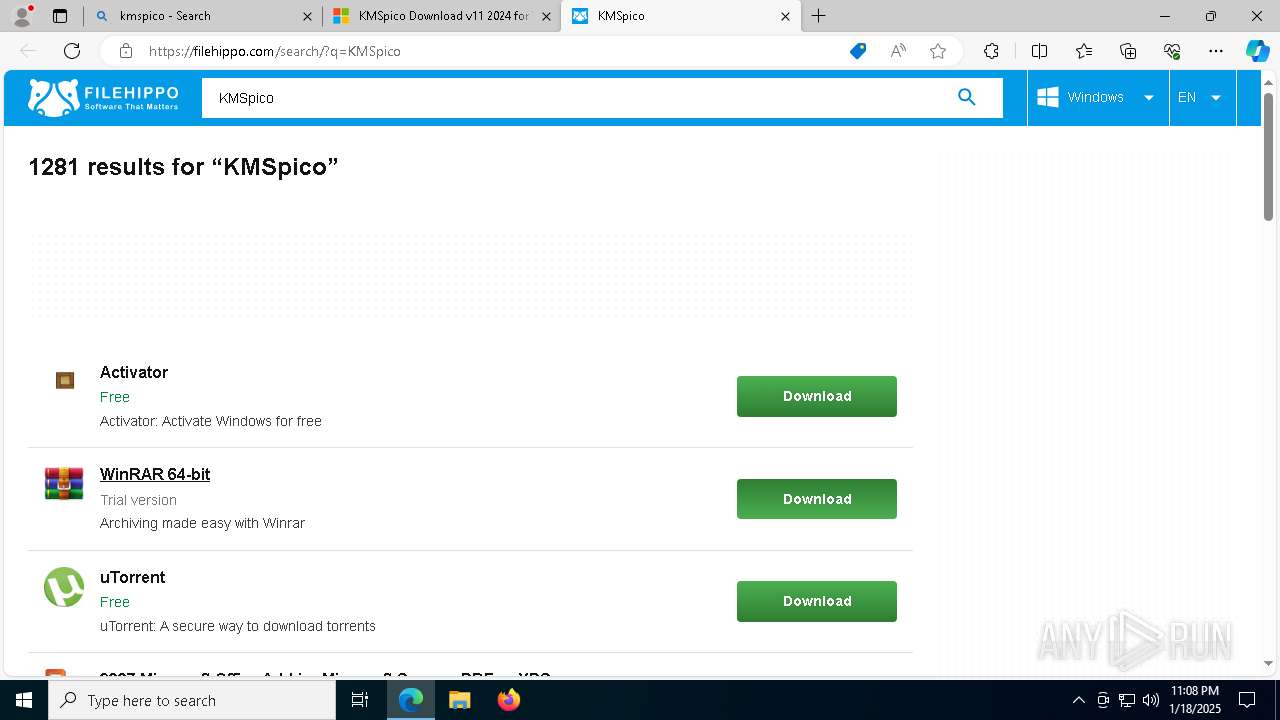Image resolution: width=1280 pixels, height=720 pixels.
Task: Open the uTorrent title link
Action: coord(133,577)
